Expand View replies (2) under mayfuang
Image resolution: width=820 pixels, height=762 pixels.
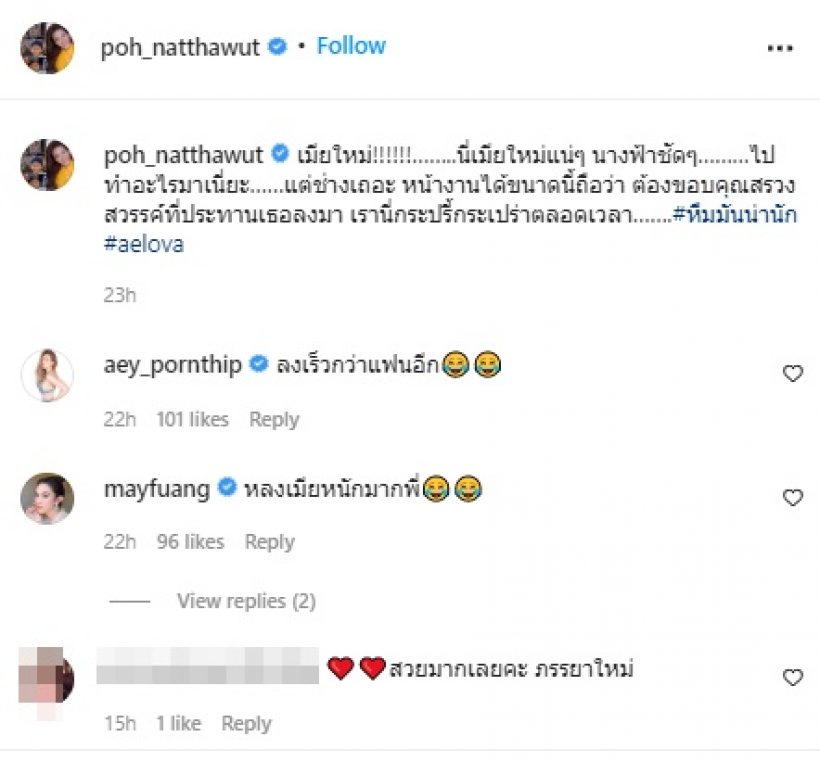click(x=246, y=601)
